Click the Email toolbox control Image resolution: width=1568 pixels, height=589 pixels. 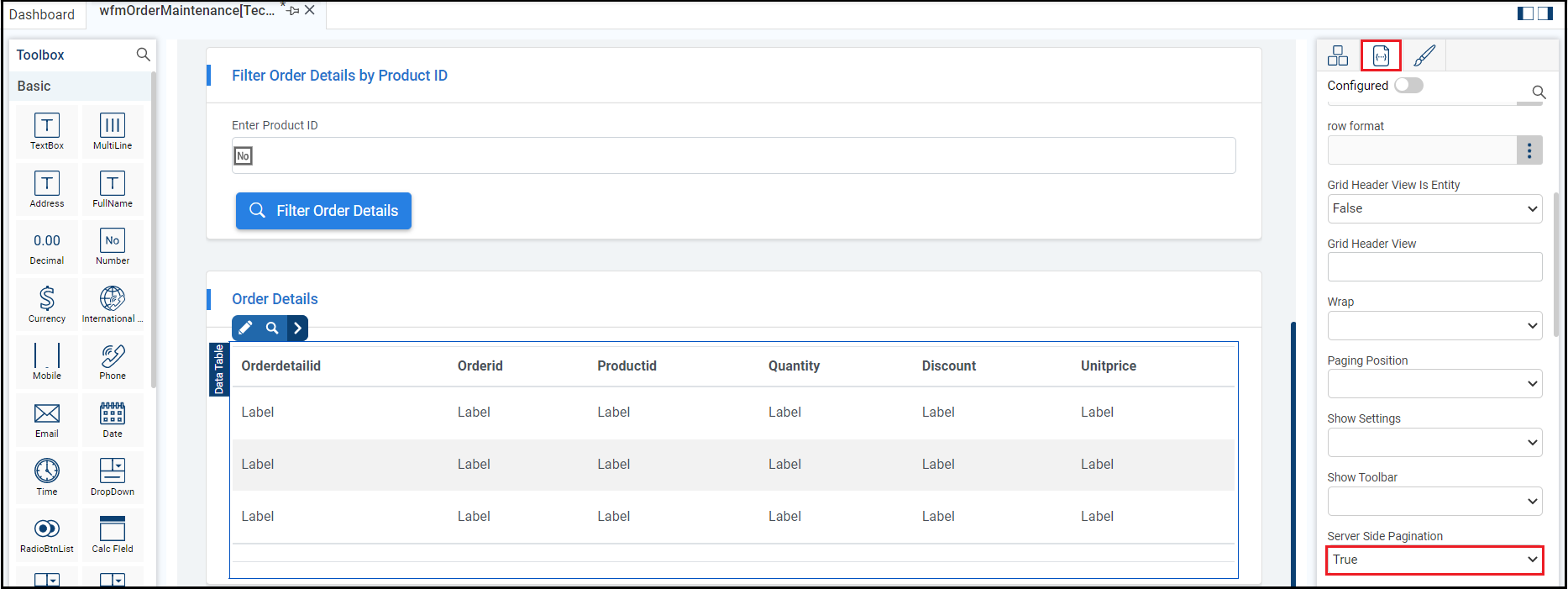47,420
